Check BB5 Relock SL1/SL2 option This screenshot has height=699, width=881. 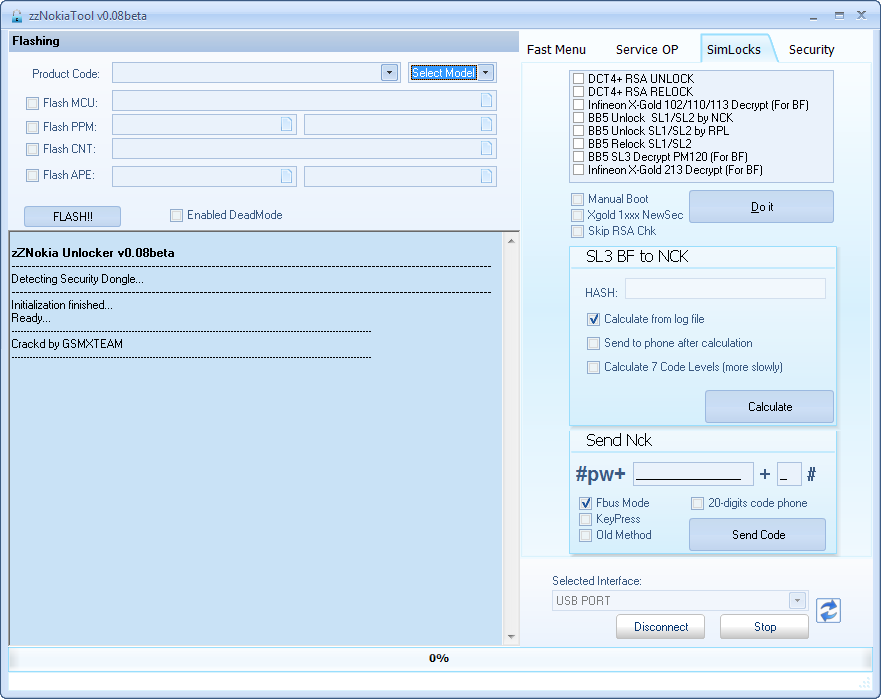click(x=578, y=143)
